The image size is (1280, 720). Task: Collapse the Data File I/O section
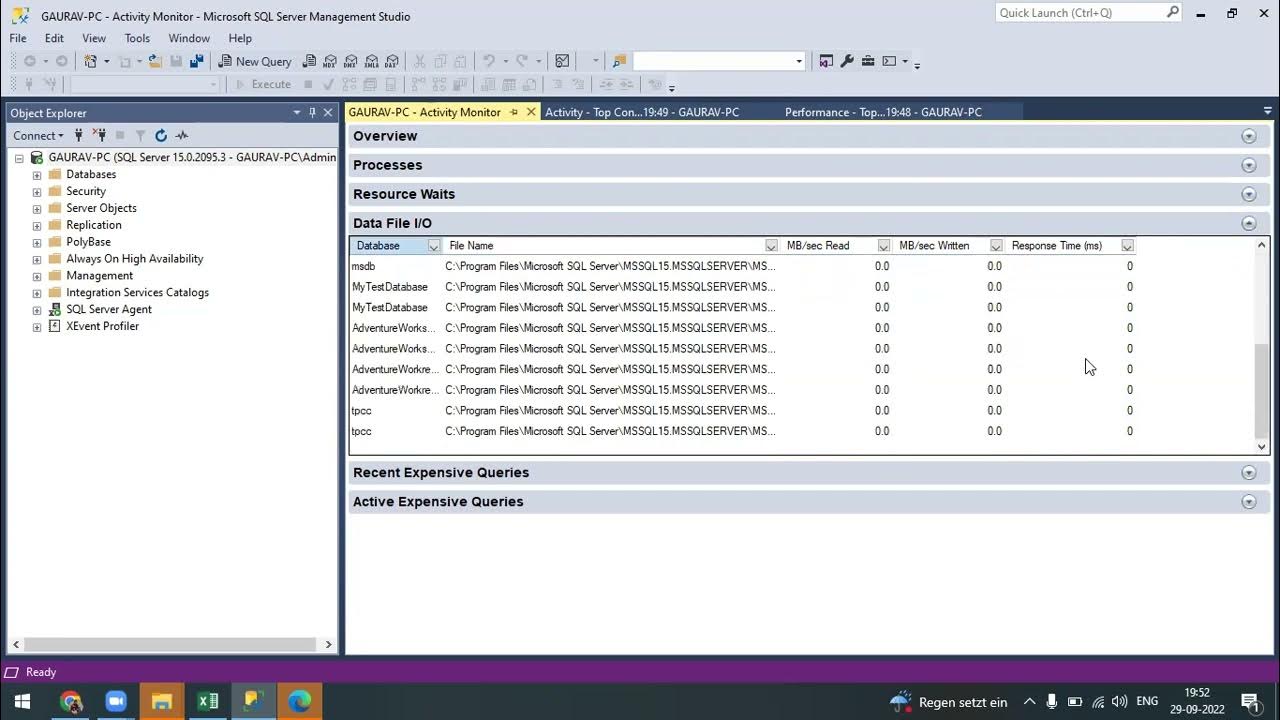pos(1248,223)
